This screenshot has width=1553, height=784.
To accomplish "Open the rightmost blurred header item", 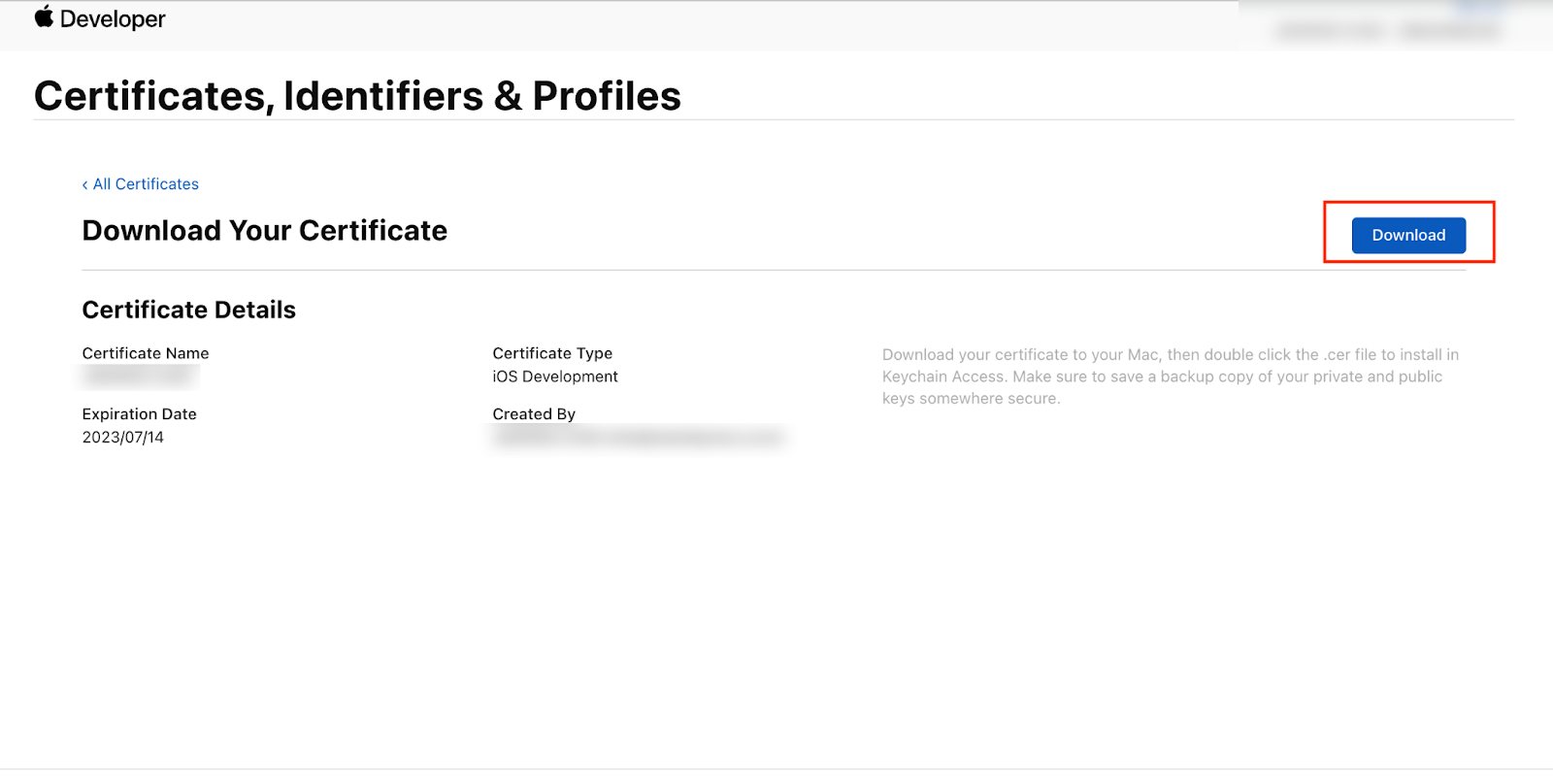I will tap(1450, 31).
